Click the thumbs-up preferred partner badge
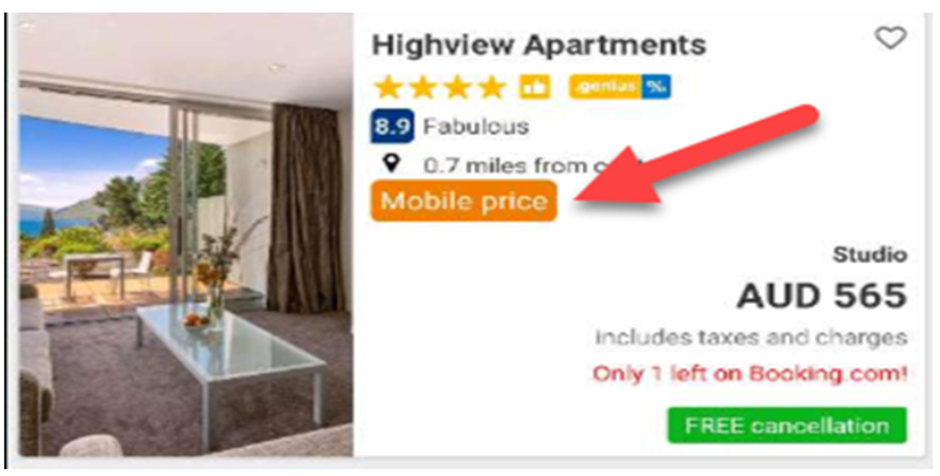This screenshot has width=940, height=476. click(535, 88)
